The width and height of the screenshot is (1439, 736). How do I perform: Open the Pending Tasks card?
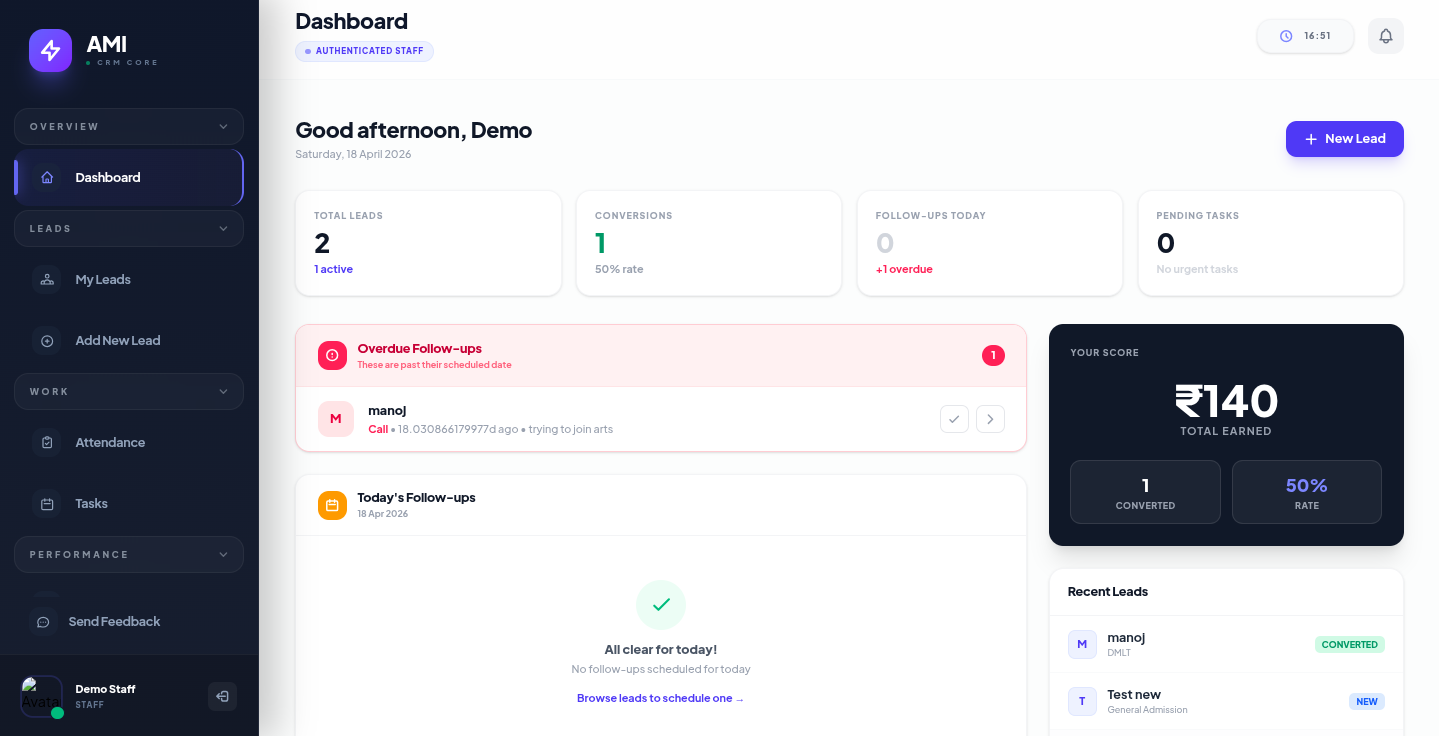pos(1271,243)
